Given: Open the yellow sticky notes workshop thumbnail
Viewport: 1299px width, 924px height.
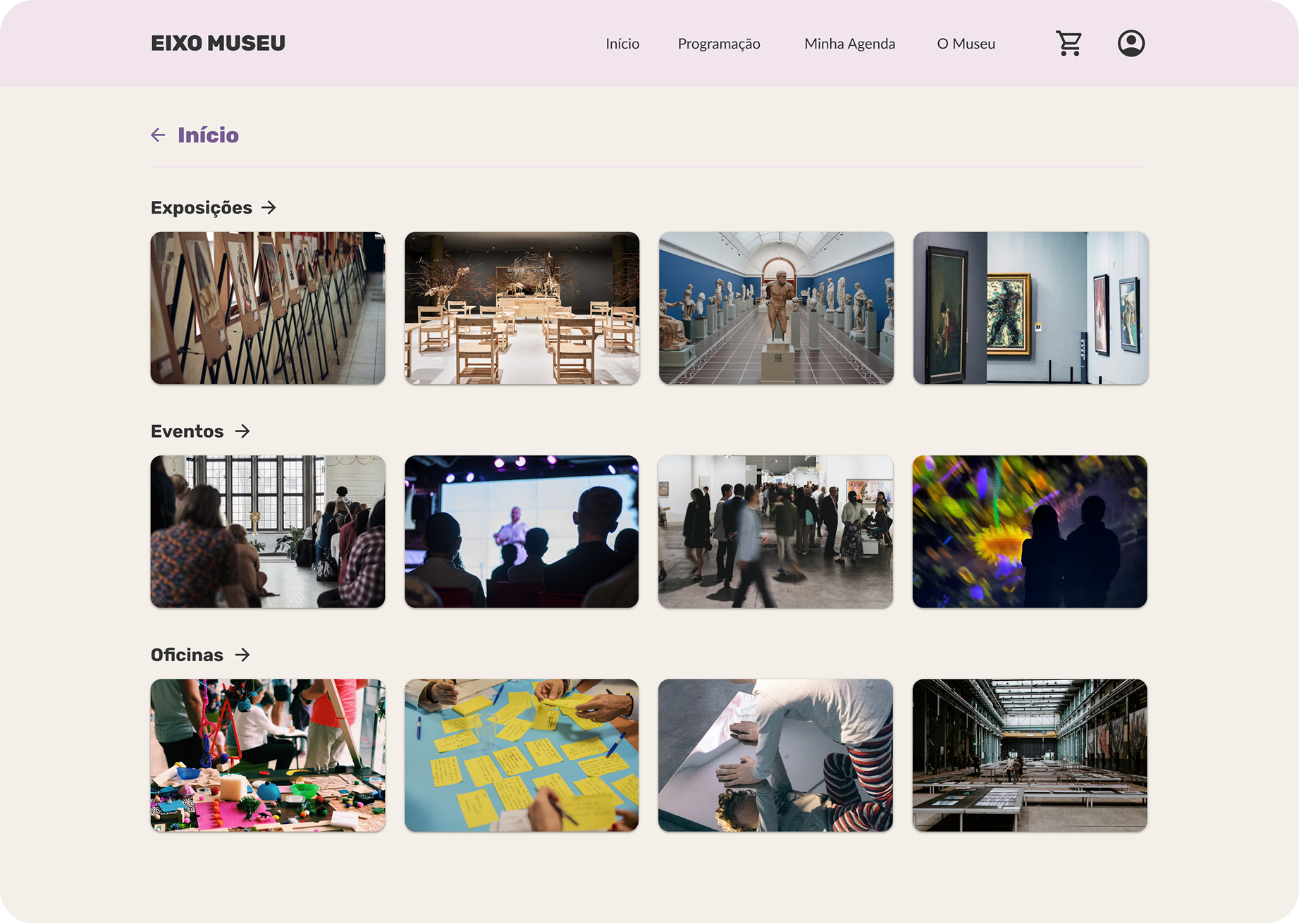Looking at the screenshot, I should point(522,755).
